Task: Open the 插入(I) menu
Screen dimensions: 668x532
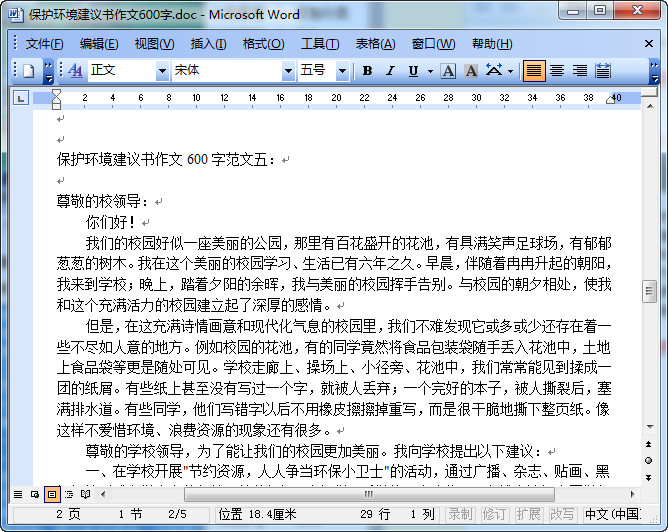Action: click(208, 44)
